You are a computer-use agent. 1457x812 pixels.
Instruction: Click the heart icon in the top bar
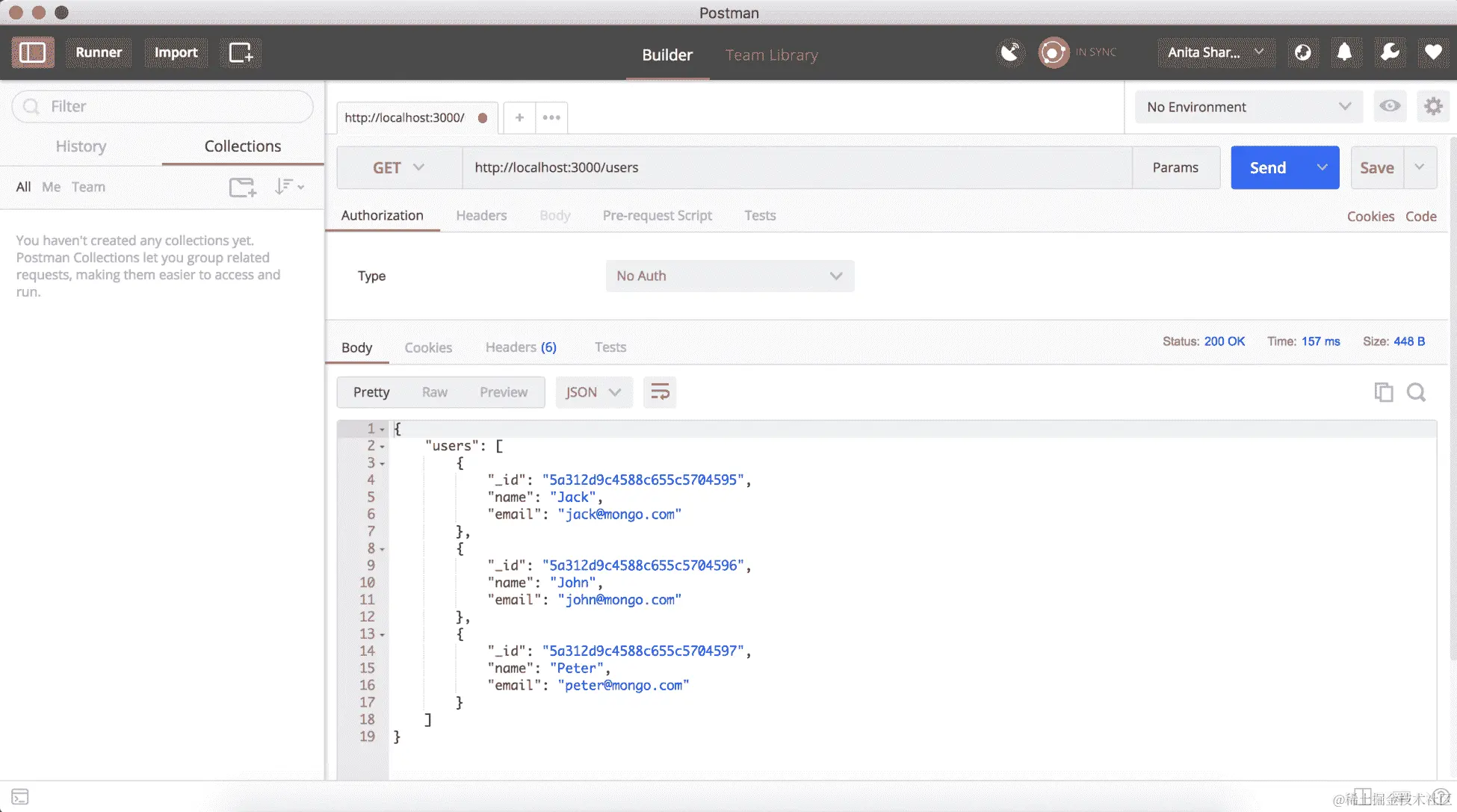(1433, 52)
